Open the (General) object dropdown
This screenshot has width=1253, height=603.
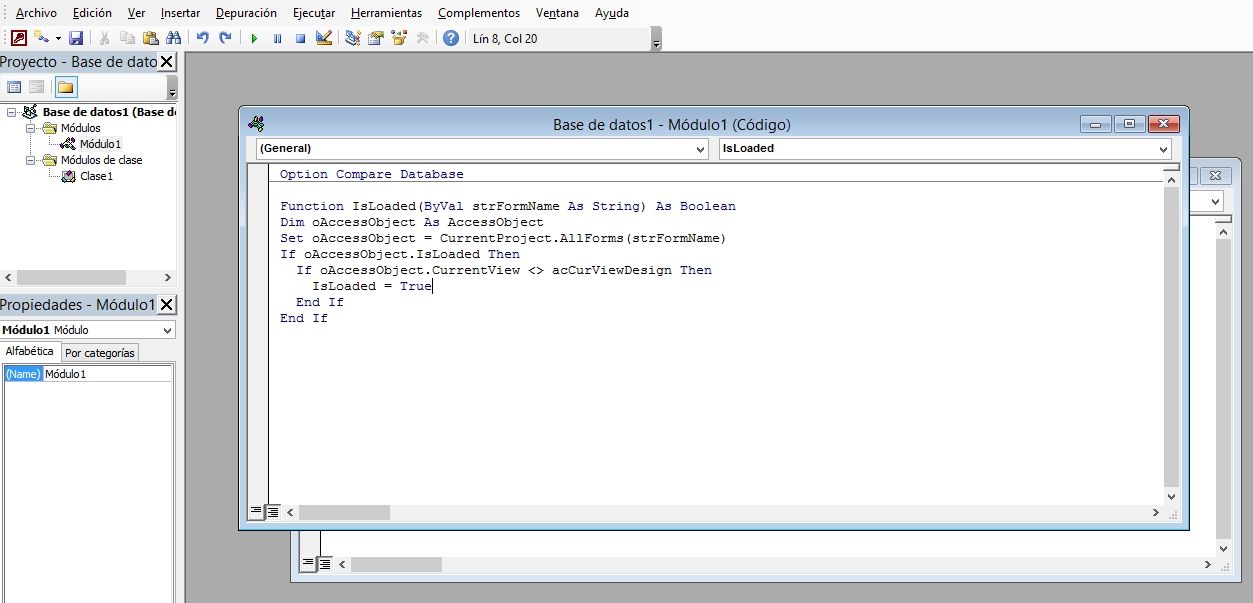click(701, 148)
